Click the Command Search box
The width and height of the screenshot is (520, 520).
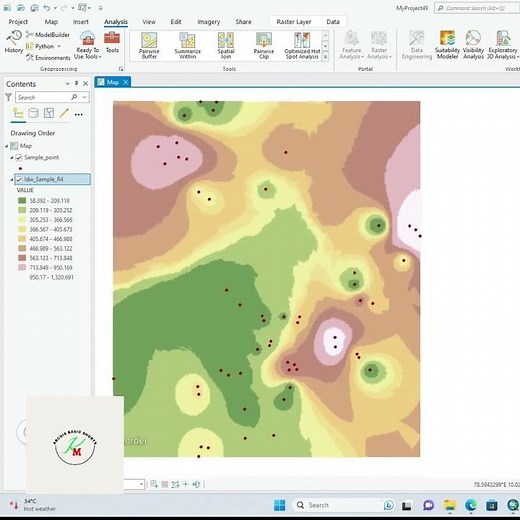(477, 8)
